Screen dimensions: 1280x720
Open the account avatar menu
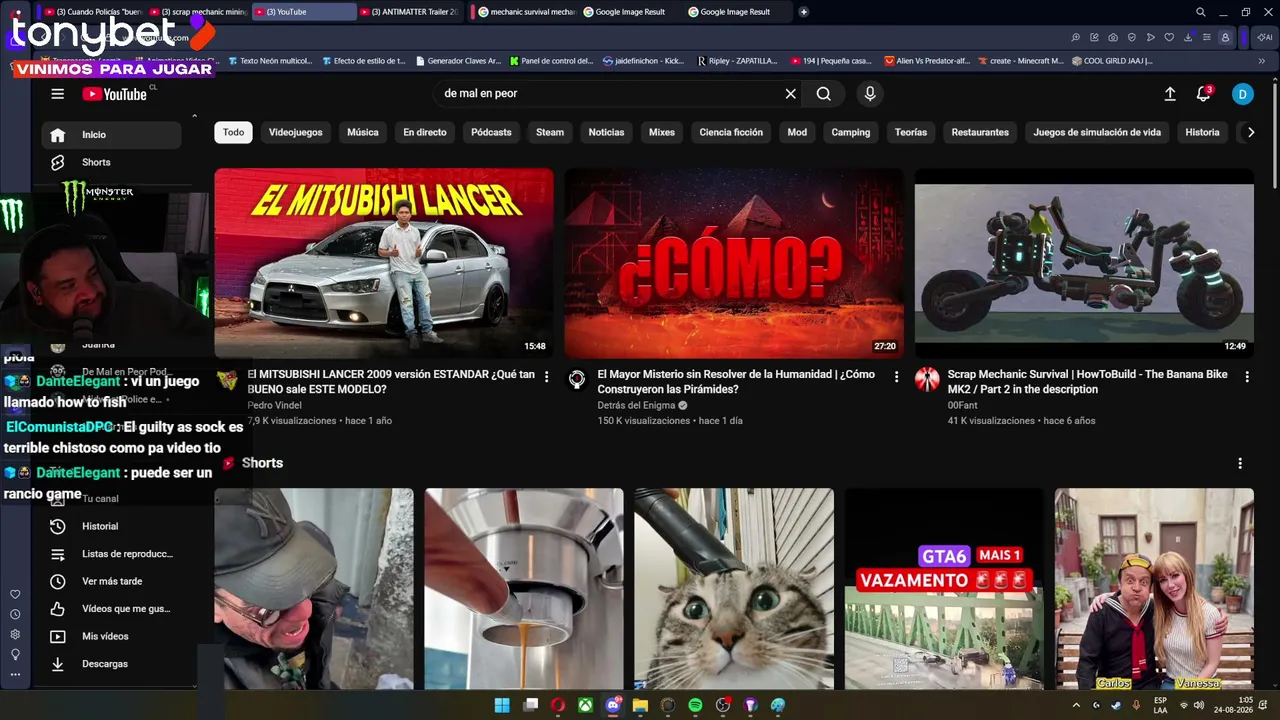(1242, 94)
